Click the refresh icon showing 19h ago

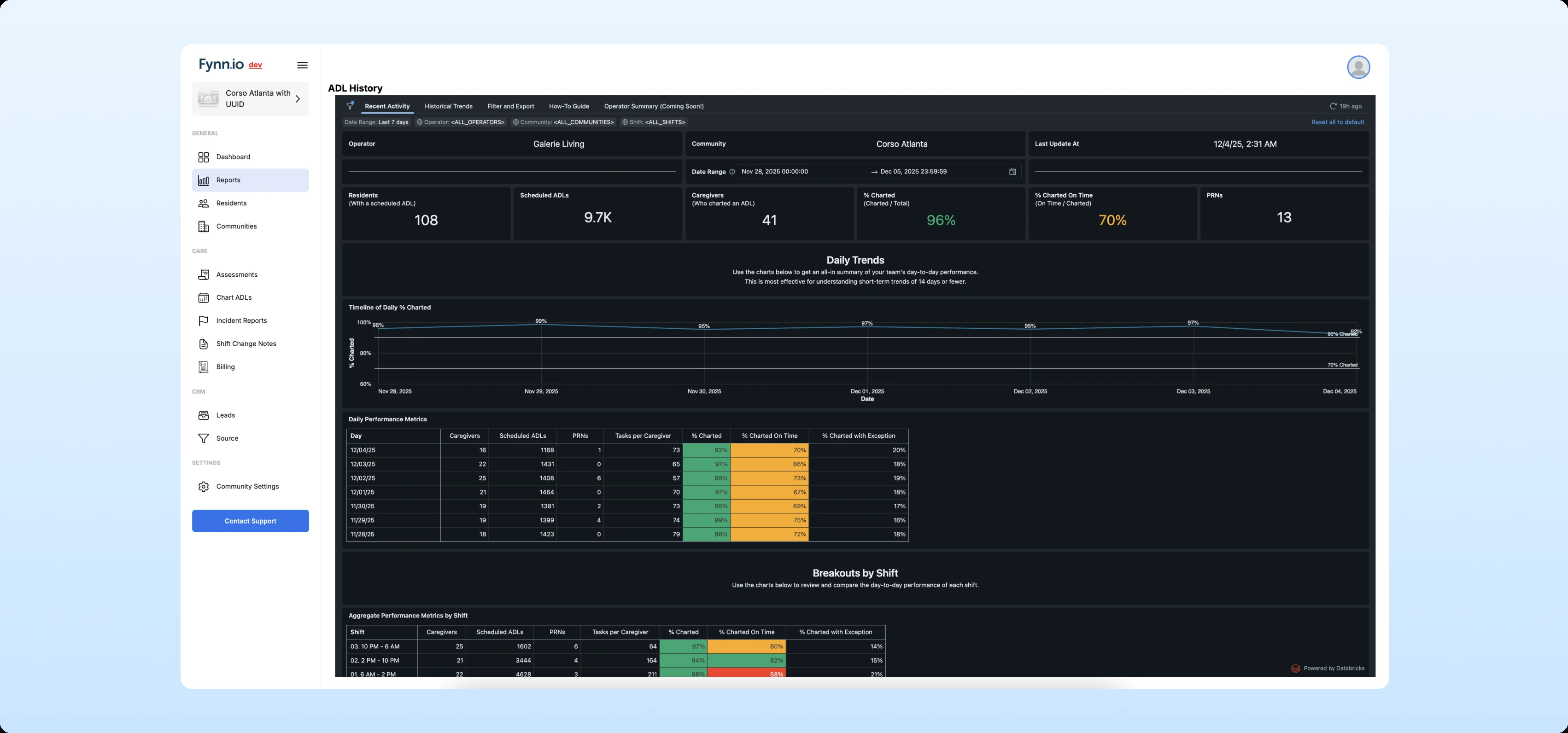coord(1333,106)
